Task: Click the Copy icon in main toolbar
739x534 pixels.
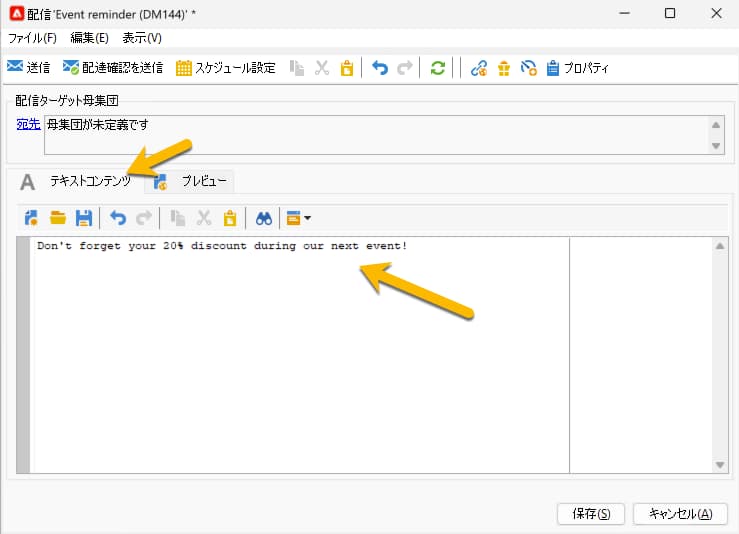Action: 296,68
